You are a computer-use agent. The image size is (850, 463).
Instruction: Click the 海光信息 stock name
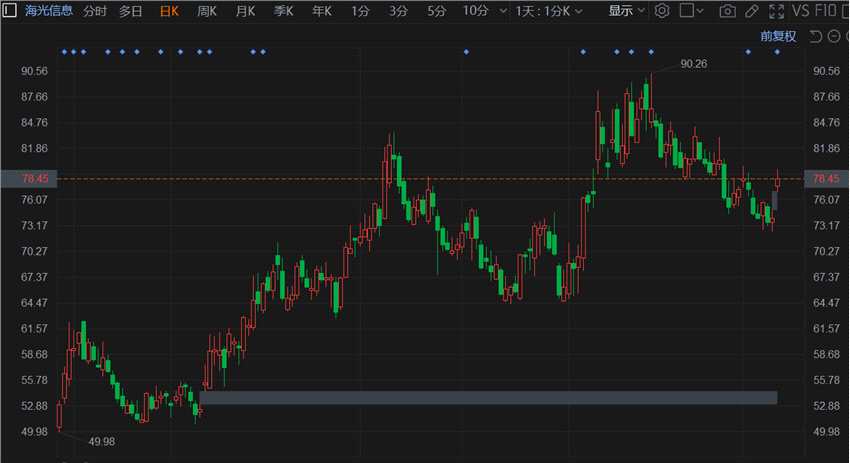pyautogui.click(x=48, y=10)
